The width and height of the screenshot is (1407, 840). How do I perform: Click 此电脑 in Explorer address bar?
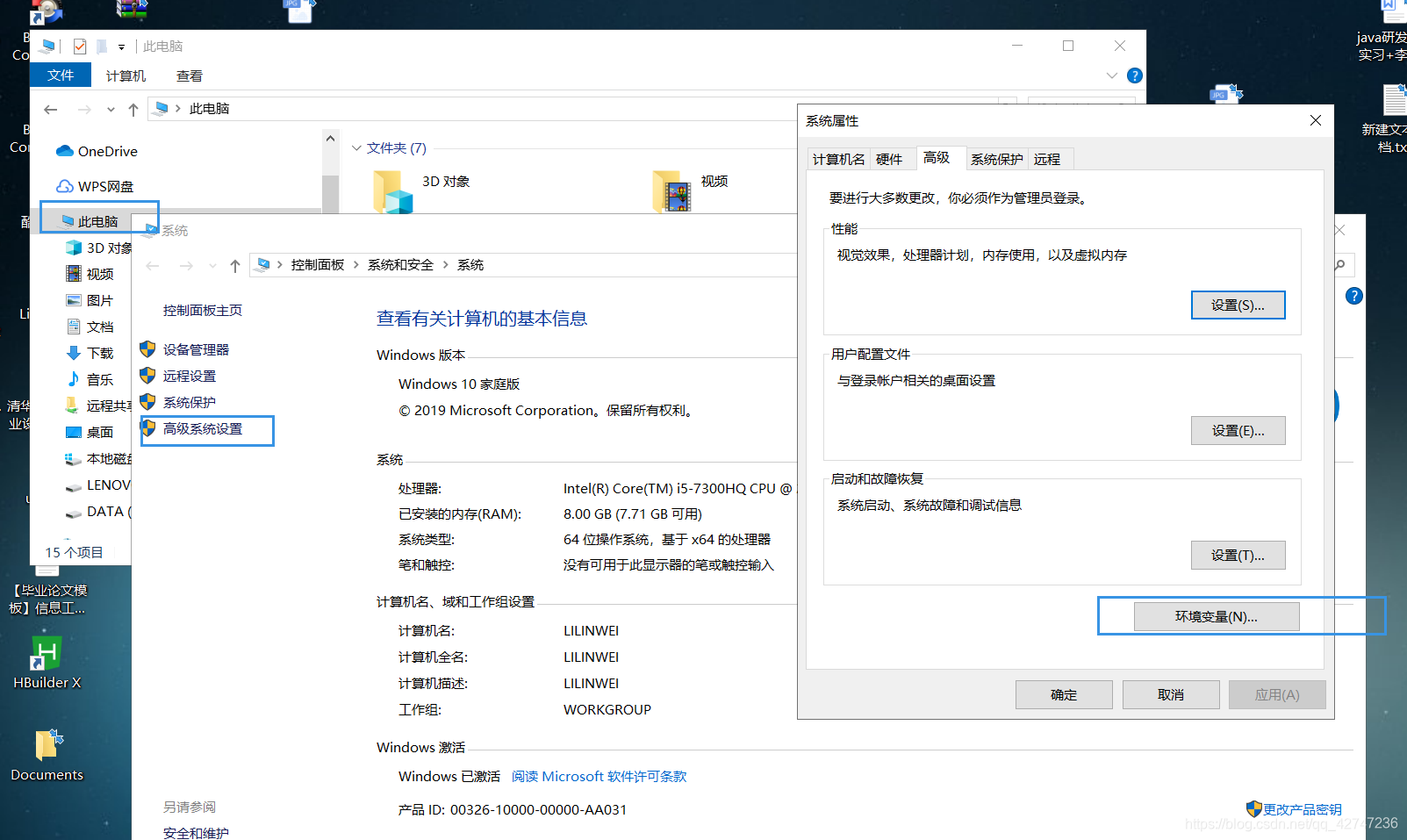point(209,109)
